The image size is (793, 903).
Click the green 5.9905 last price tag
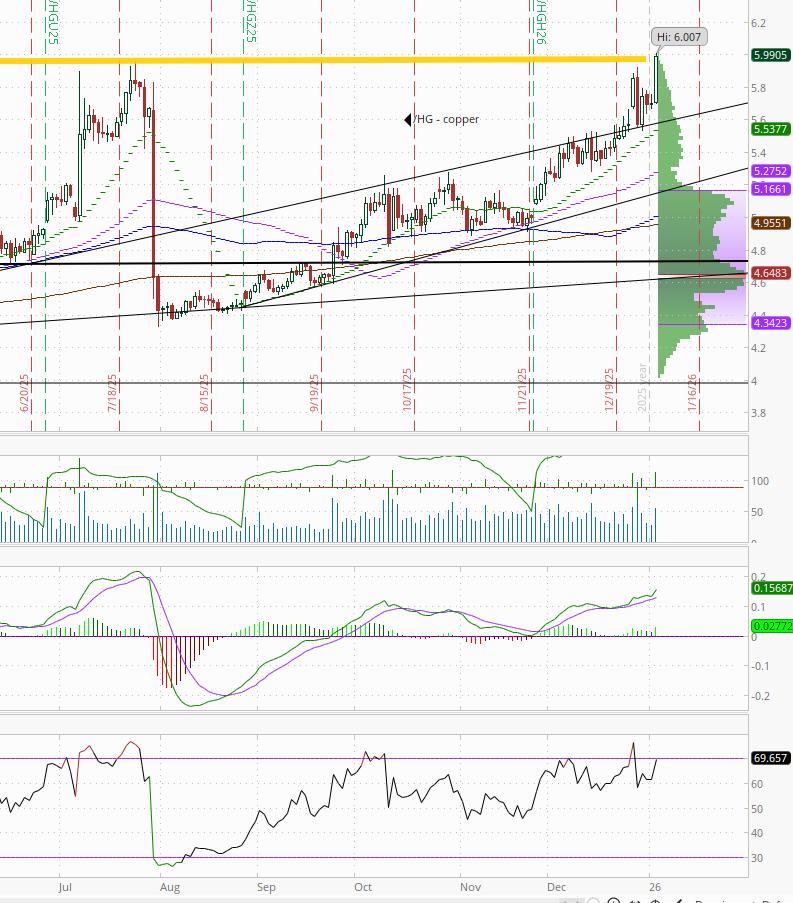770,55
